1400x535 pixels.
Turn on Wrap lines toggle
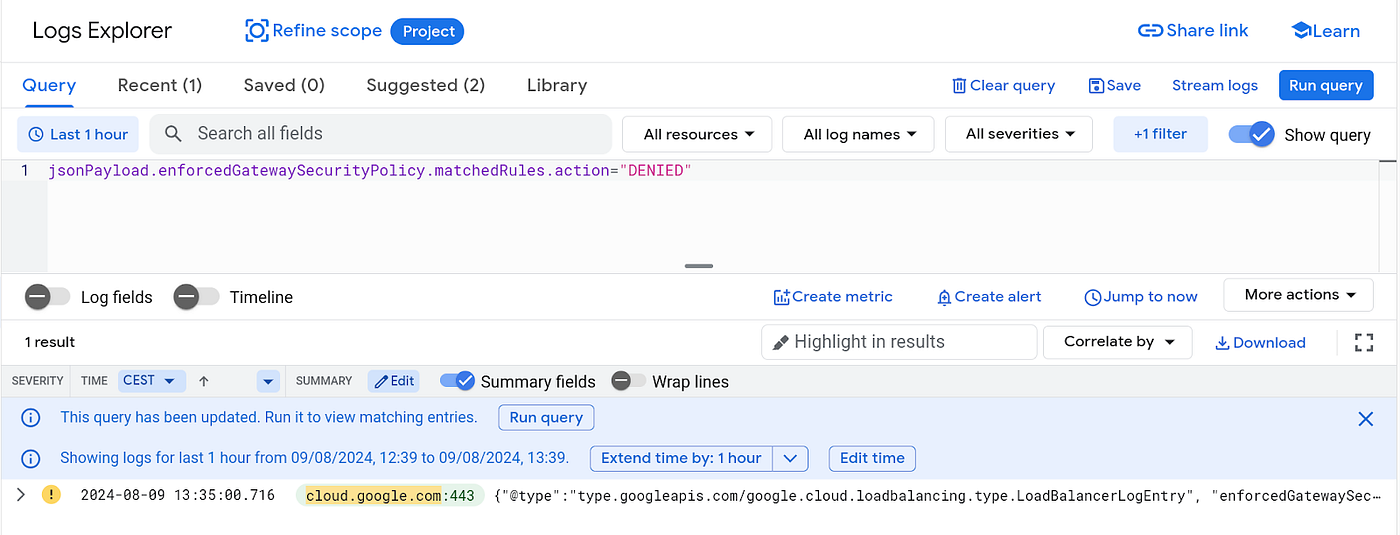[x=629, y=381]
